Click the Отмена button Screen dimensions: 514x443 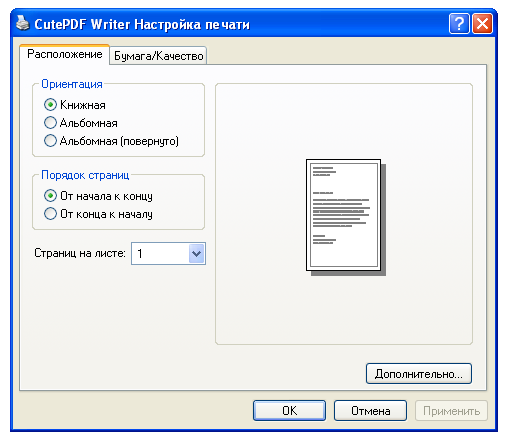pos(370,411)
